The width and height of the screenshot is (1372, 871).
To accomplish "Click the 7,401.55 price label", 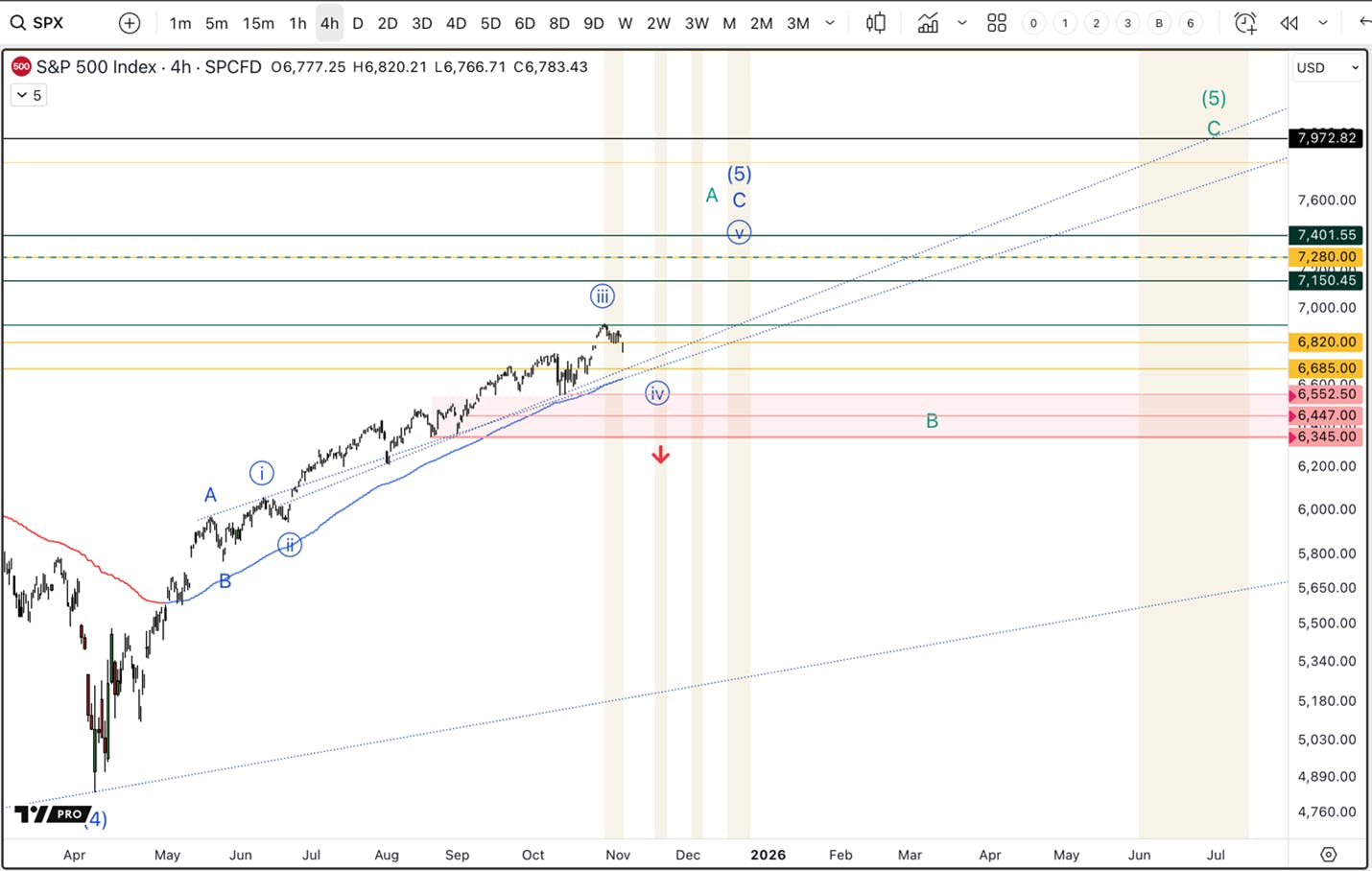I will 1327,235.
